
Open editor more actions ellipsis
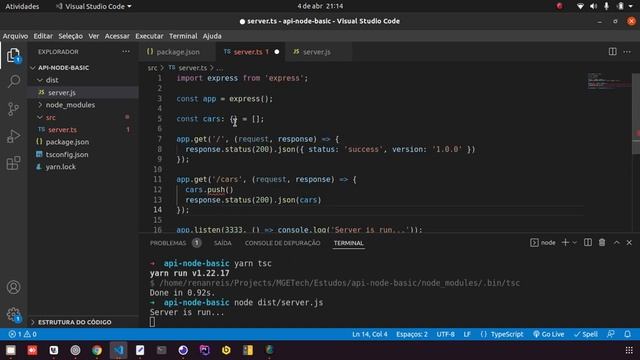pos(627,51)
